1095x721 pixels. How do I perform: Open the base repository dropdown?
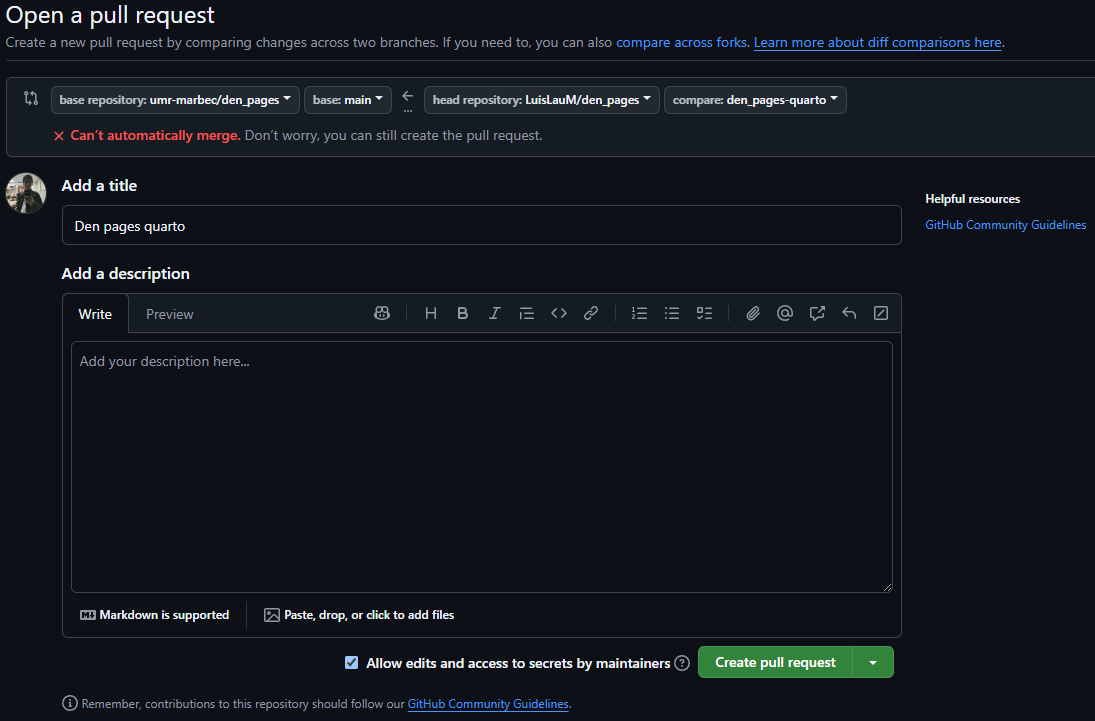175,100
